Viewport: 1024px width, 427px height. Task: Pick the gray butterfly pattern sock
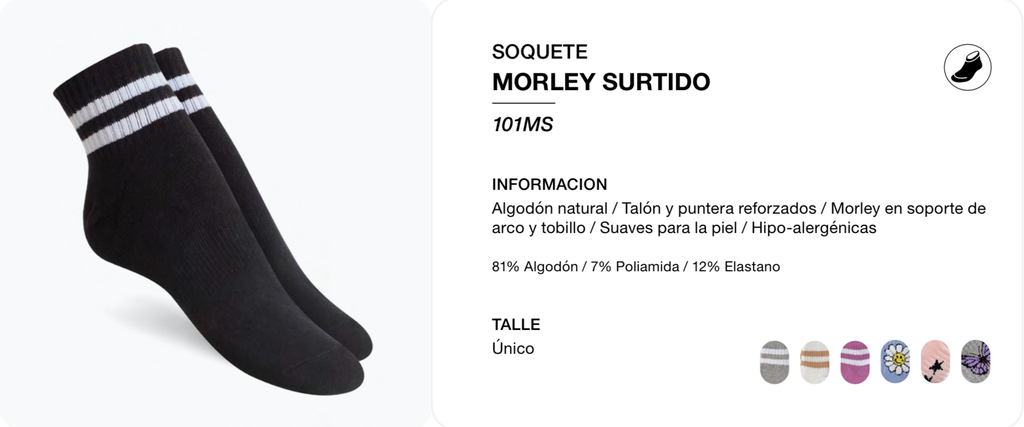click(976, 361)
